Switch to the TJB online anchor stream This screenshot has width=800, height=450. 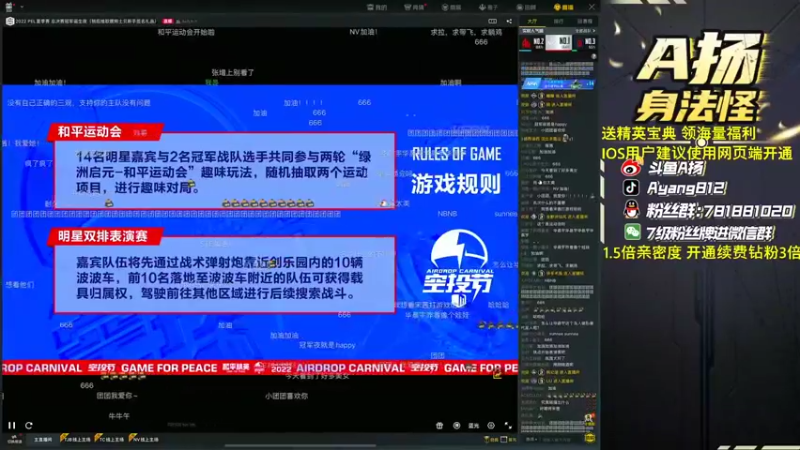tap(75, 438)
